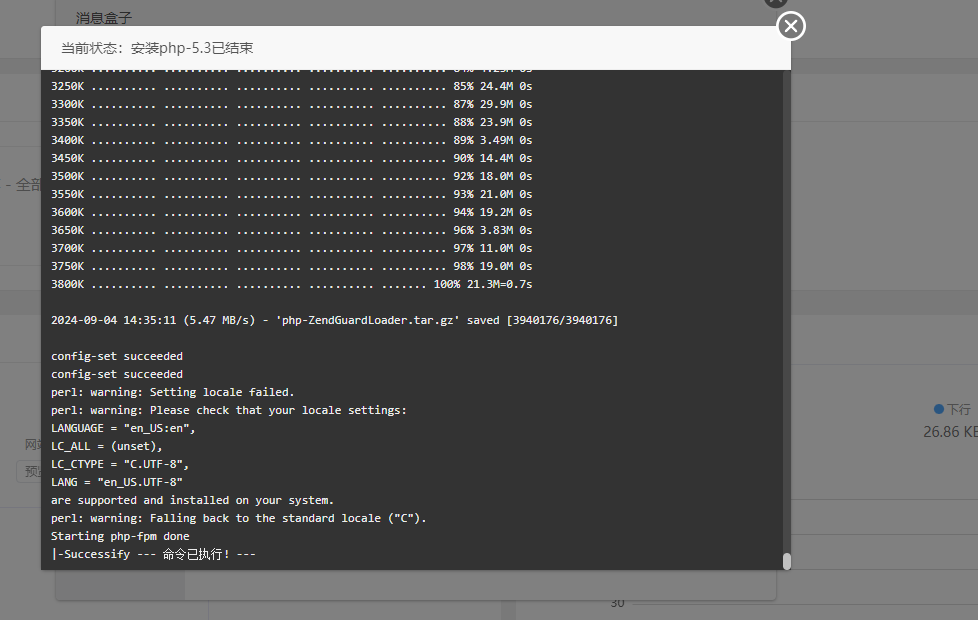Click the 下行 legend label in background chart
This screenshot has width=978, height=620.
959,409
